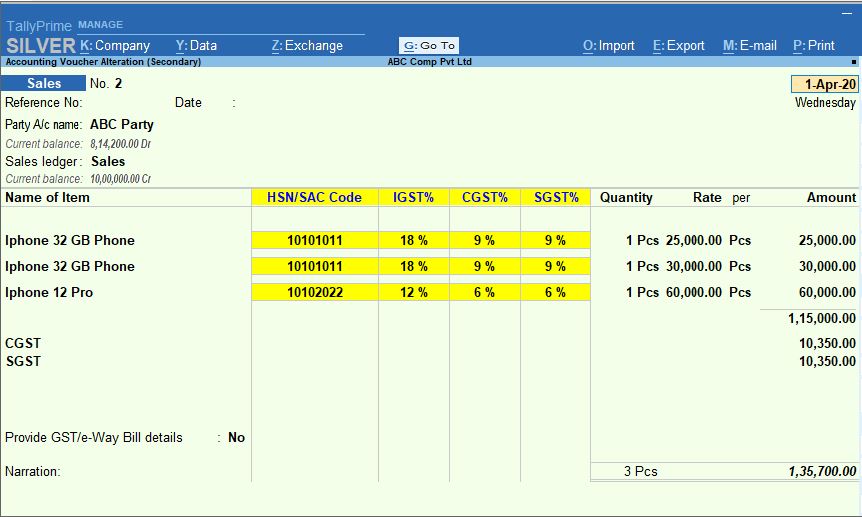Click the MANAGE label near TallyPrime
The image size is (862, 517).
pyautogui.click(x=101, y=25)
